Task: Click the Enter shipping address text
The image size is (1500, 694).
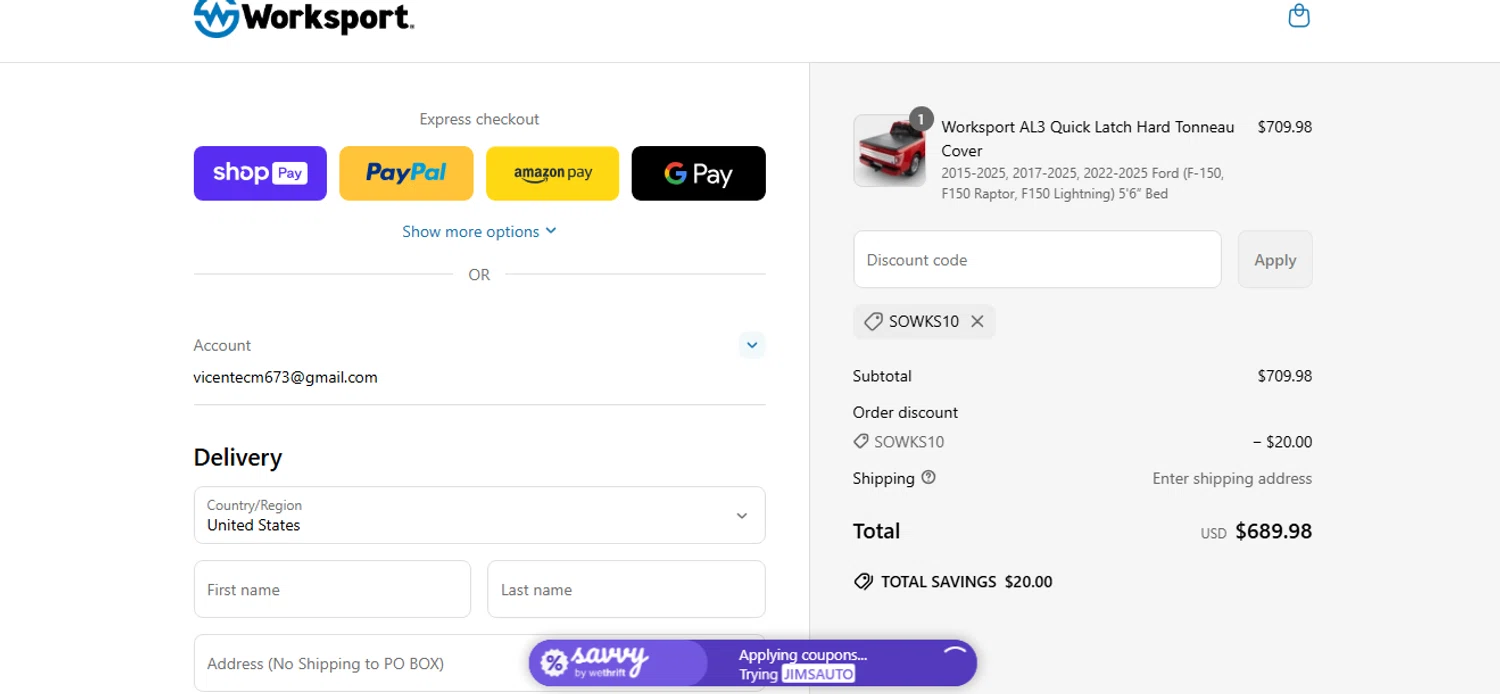Action: pos(1232,478)
